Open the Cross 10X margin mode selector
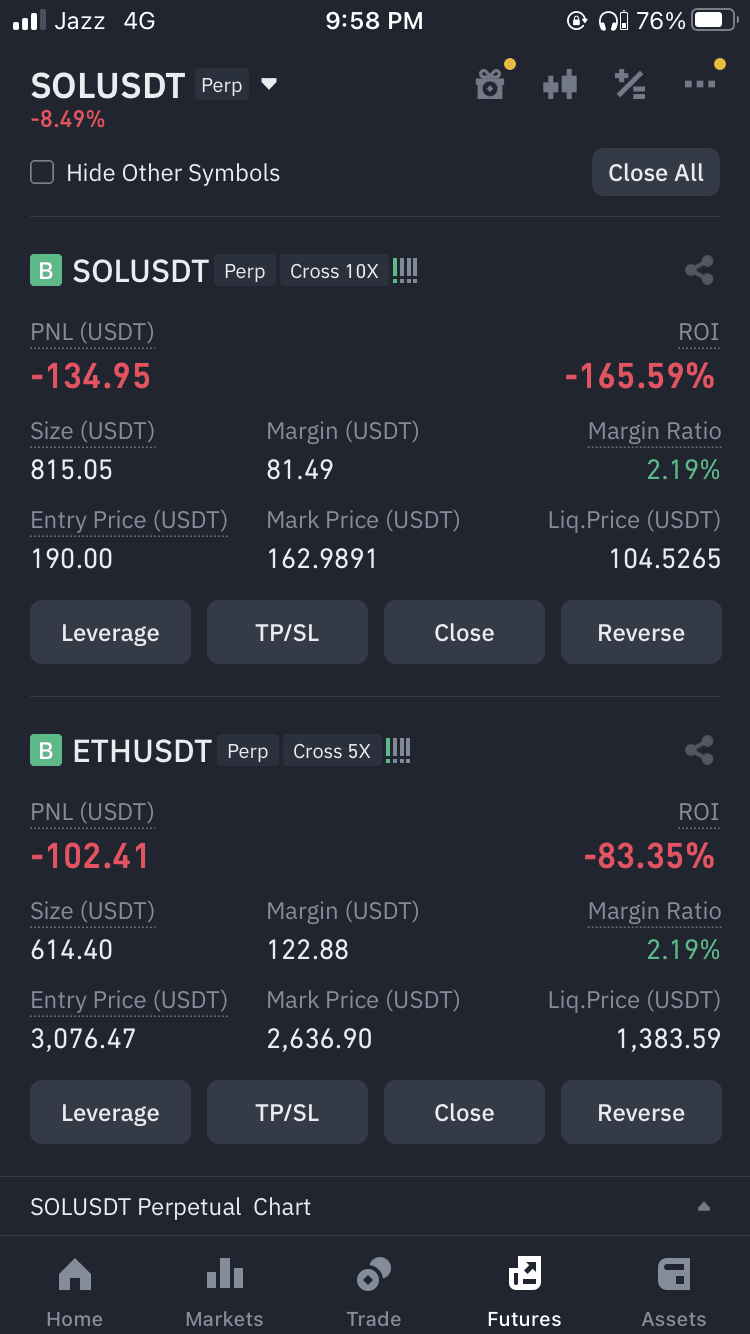The width and height of the screenshot is (750, 1334). coord(334,271)
